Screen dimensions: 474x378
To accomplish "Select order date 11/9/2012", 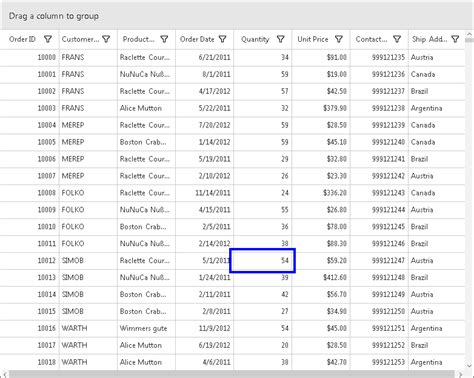I will [x=205, y=328].
